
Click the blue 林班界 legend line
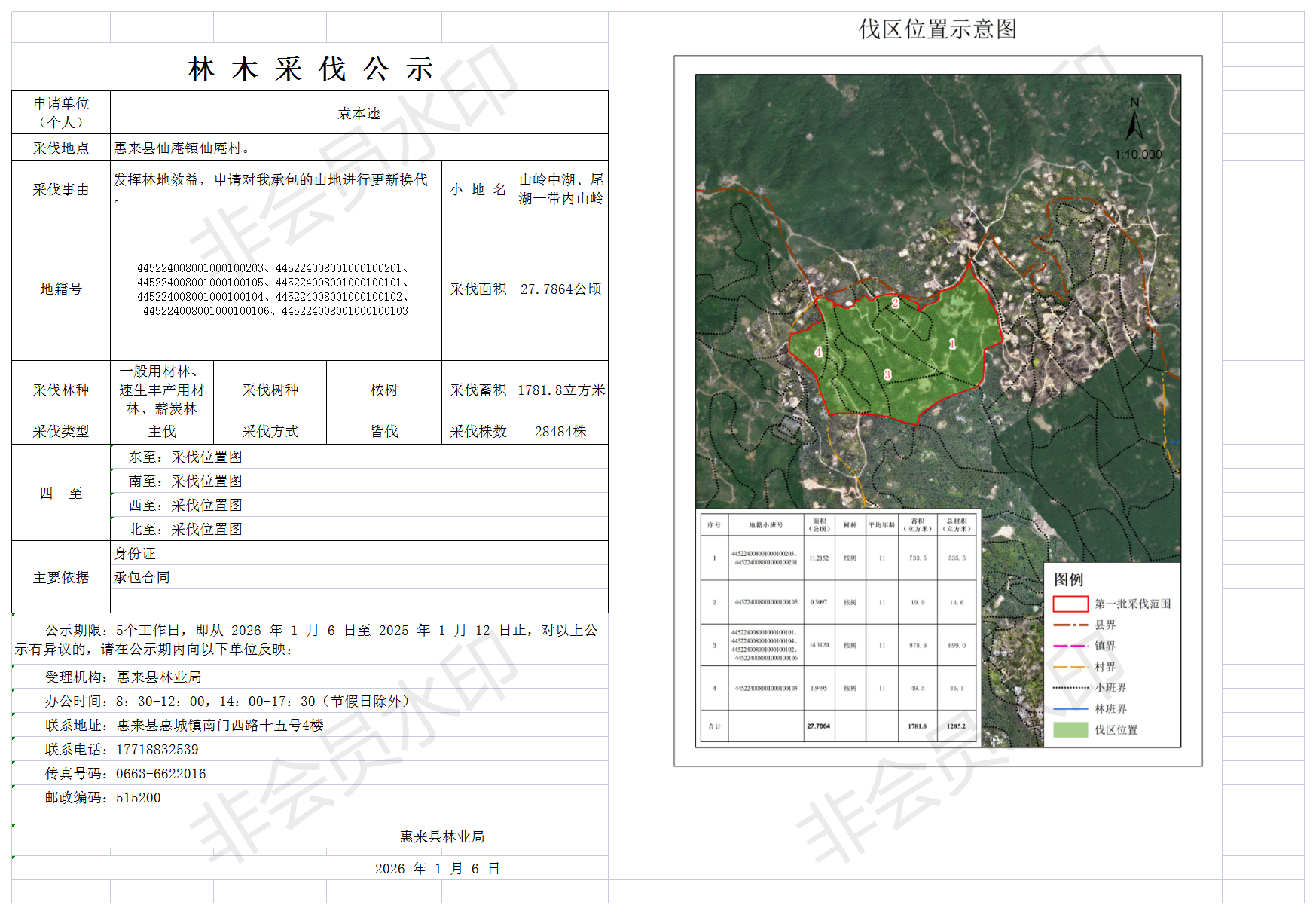click(1070, 709)
